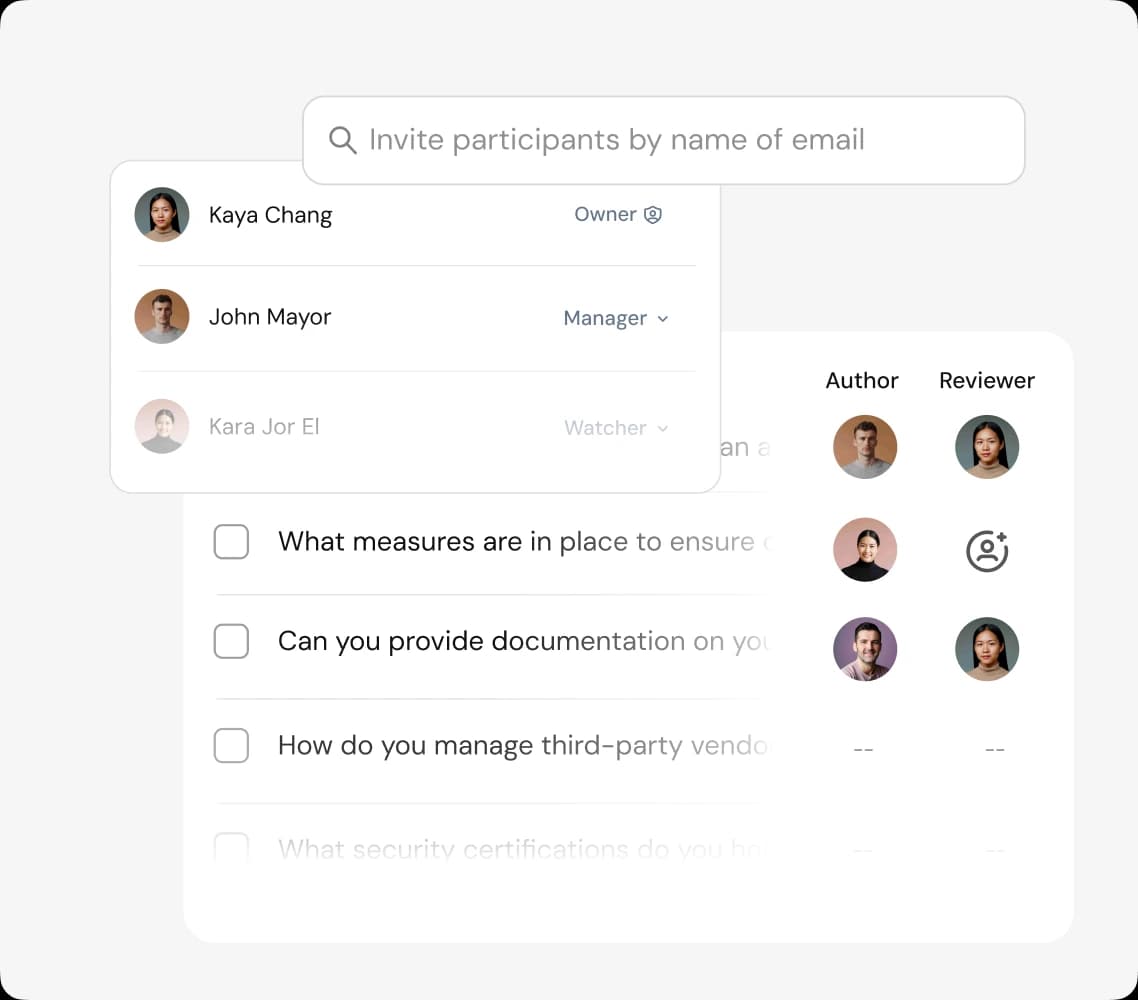Click the invite participants search field
Image resolution: width=1138 pixels, height=1000 pixels.
[663, 140]
